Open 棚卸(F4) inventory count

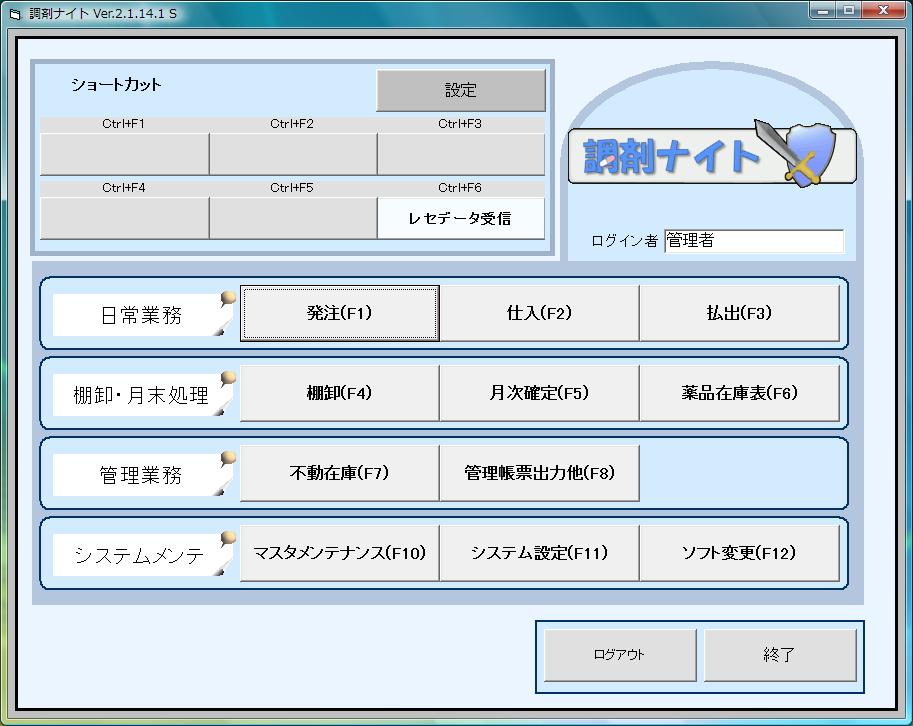click(x=339, y=393)
